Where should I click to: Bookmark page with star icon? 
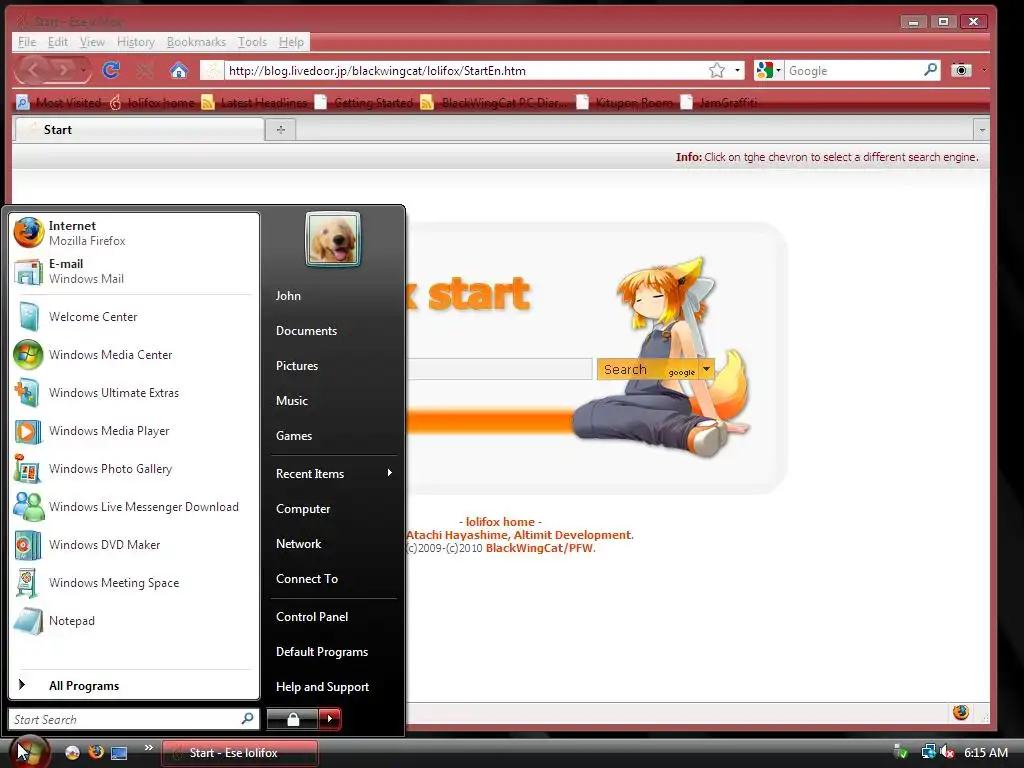pos(716,70)
